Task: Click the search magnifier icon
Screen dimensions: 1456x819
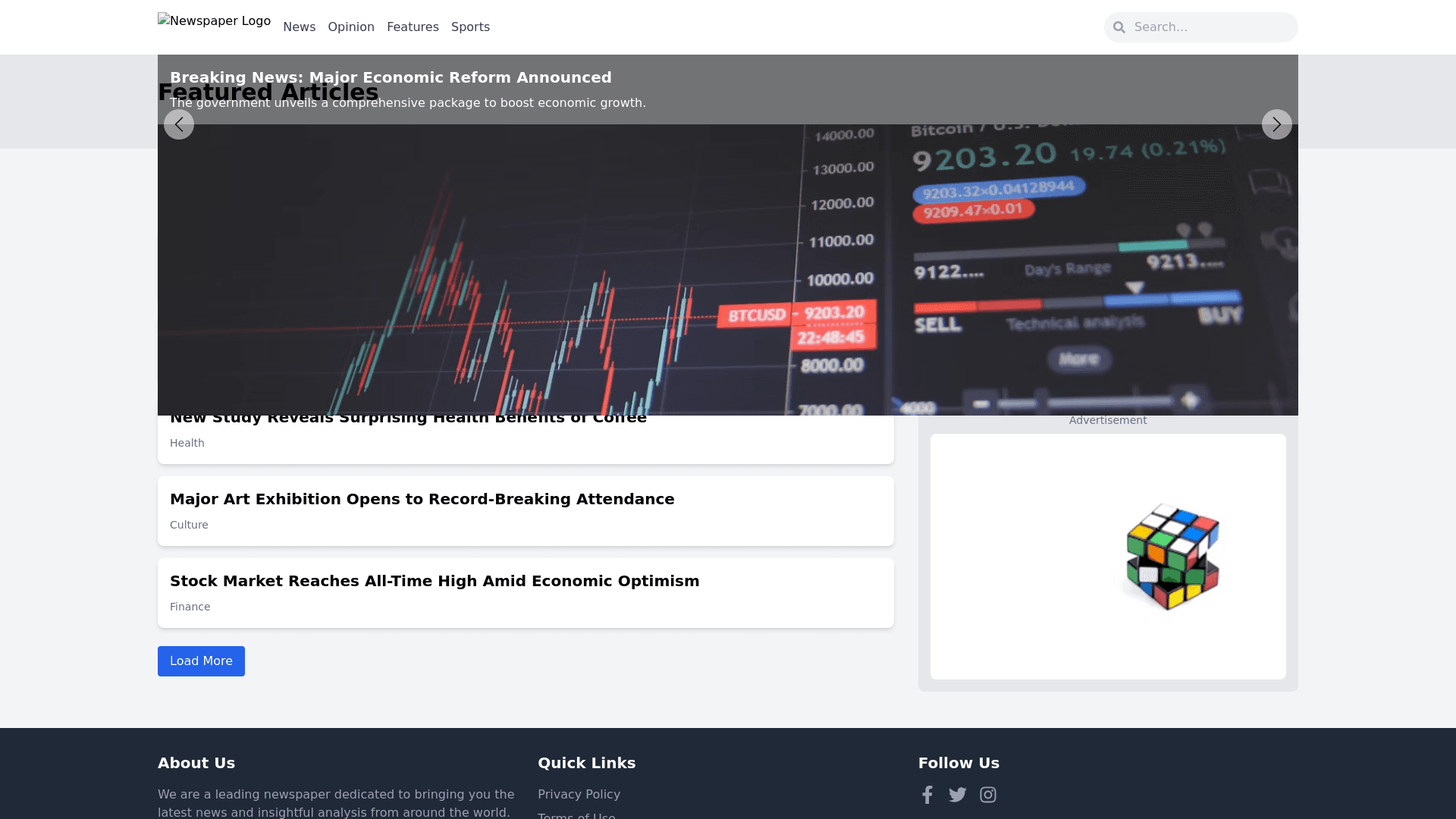Action: 1119,27
